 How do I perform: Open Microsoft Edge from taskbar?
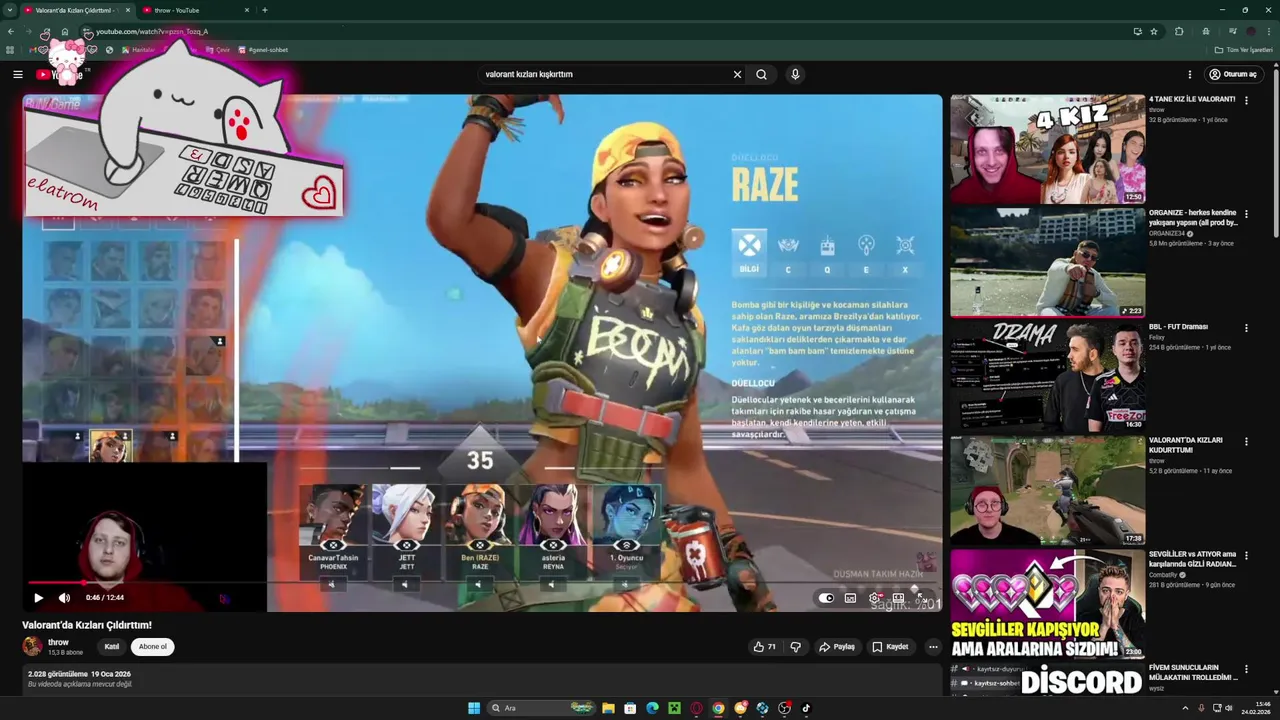[652, 708]
